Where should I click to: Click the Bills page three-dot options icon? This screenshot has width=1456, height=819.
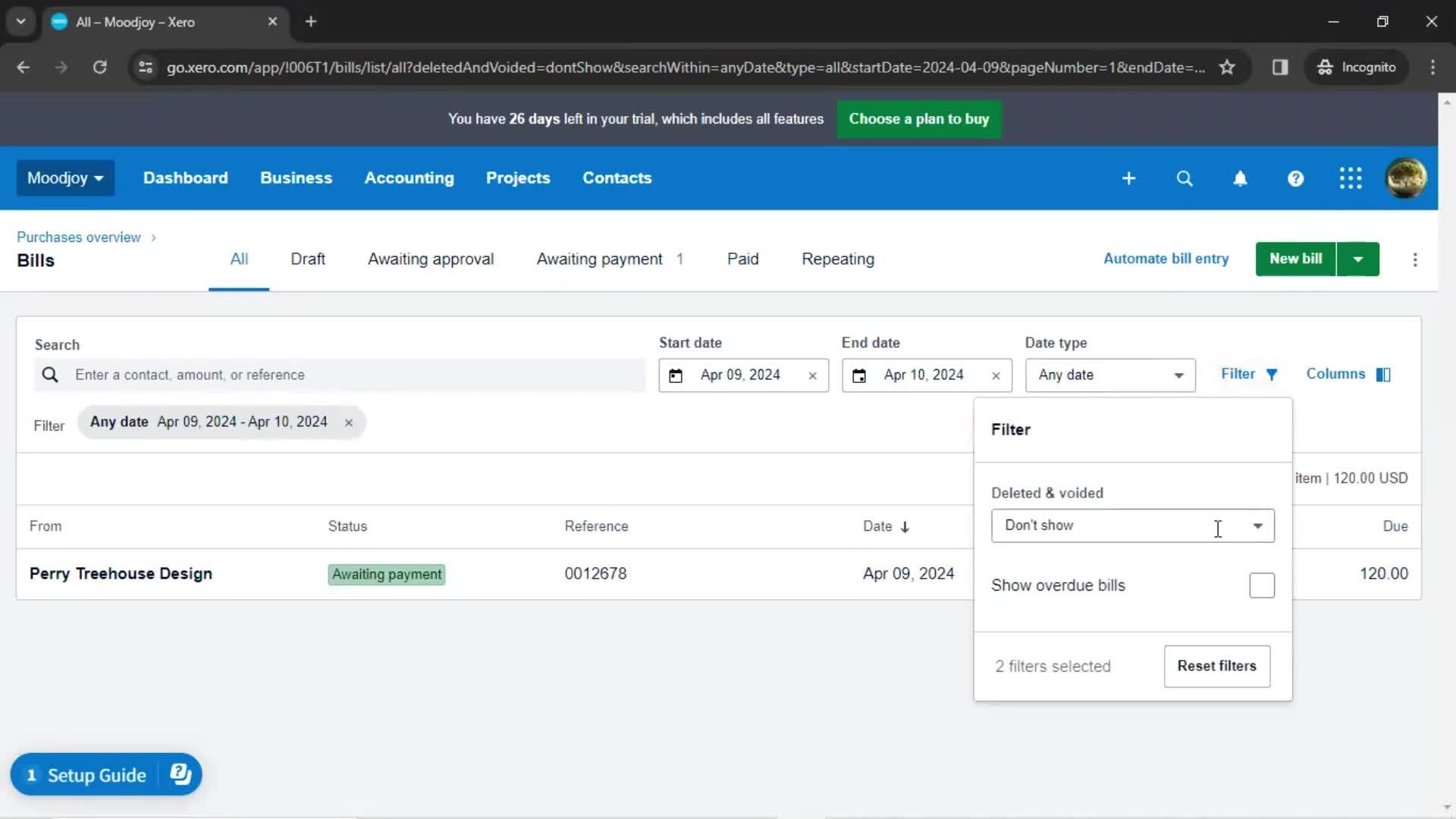[x=1415, y=259]
